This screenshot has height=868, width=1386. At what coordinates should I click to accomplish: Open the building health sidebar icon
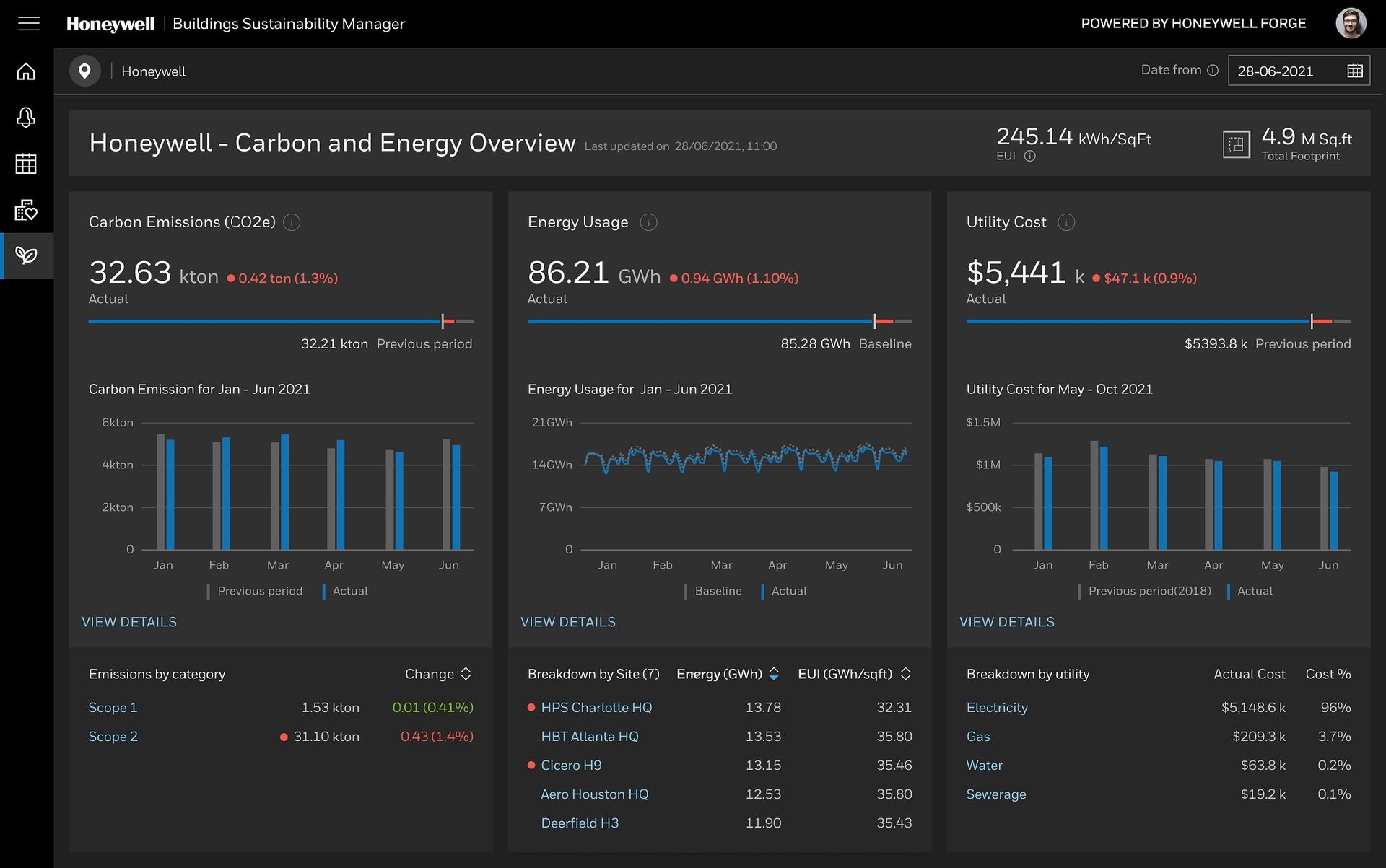26,210
